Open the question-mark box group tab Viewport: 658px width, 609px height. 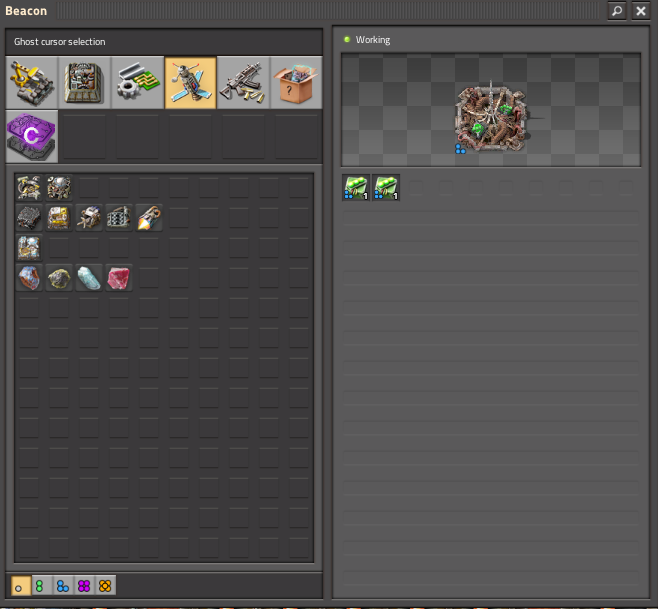296,83
